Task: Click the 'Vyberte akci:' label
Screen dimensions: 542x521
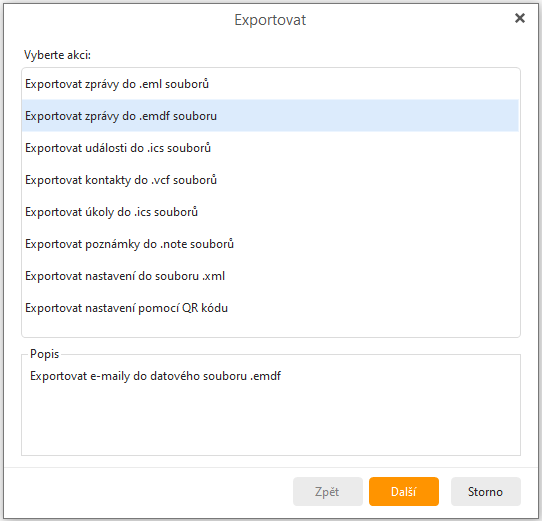Action: [57, 55]
